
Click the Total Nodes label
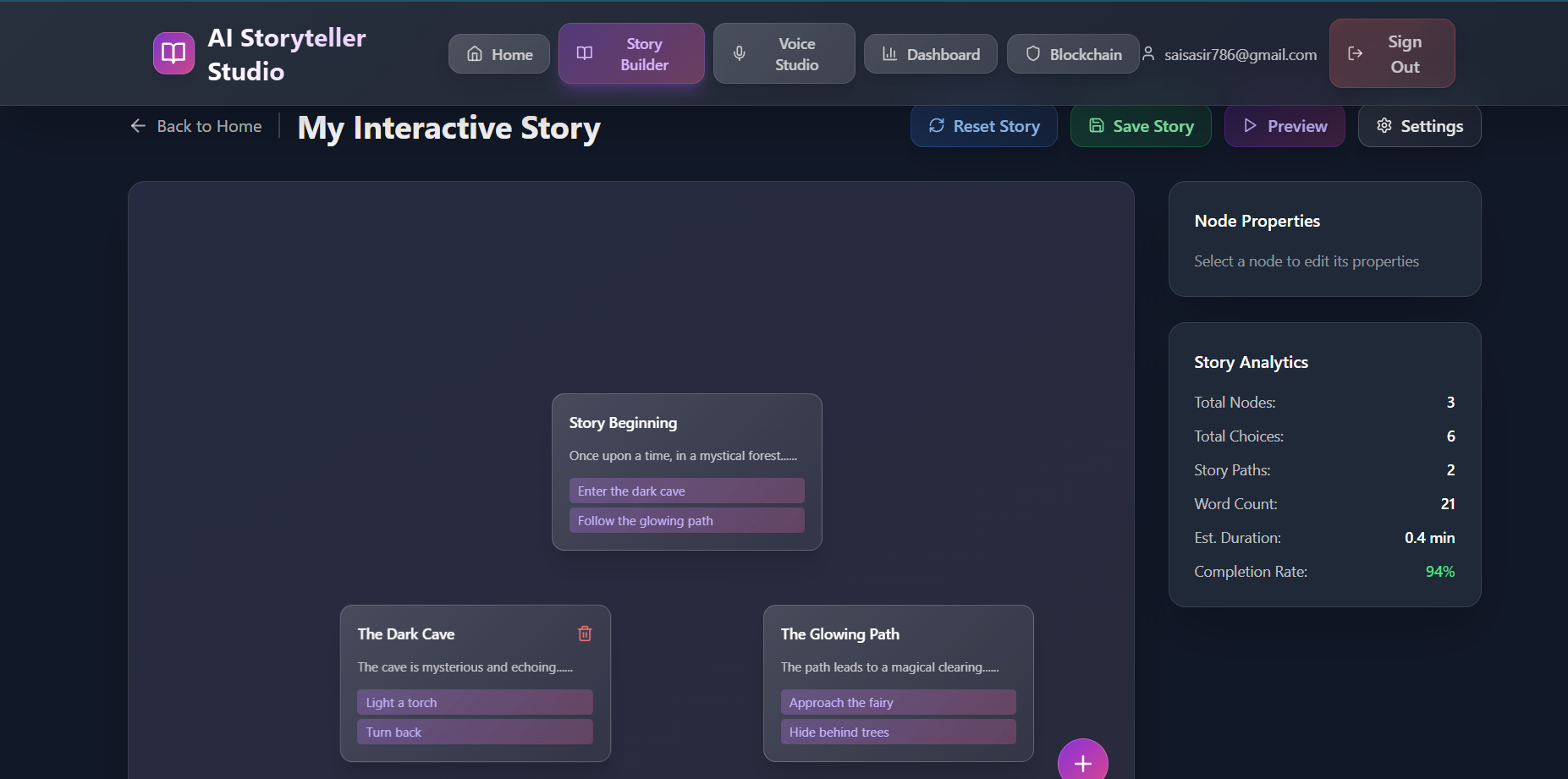[1235, 403]
